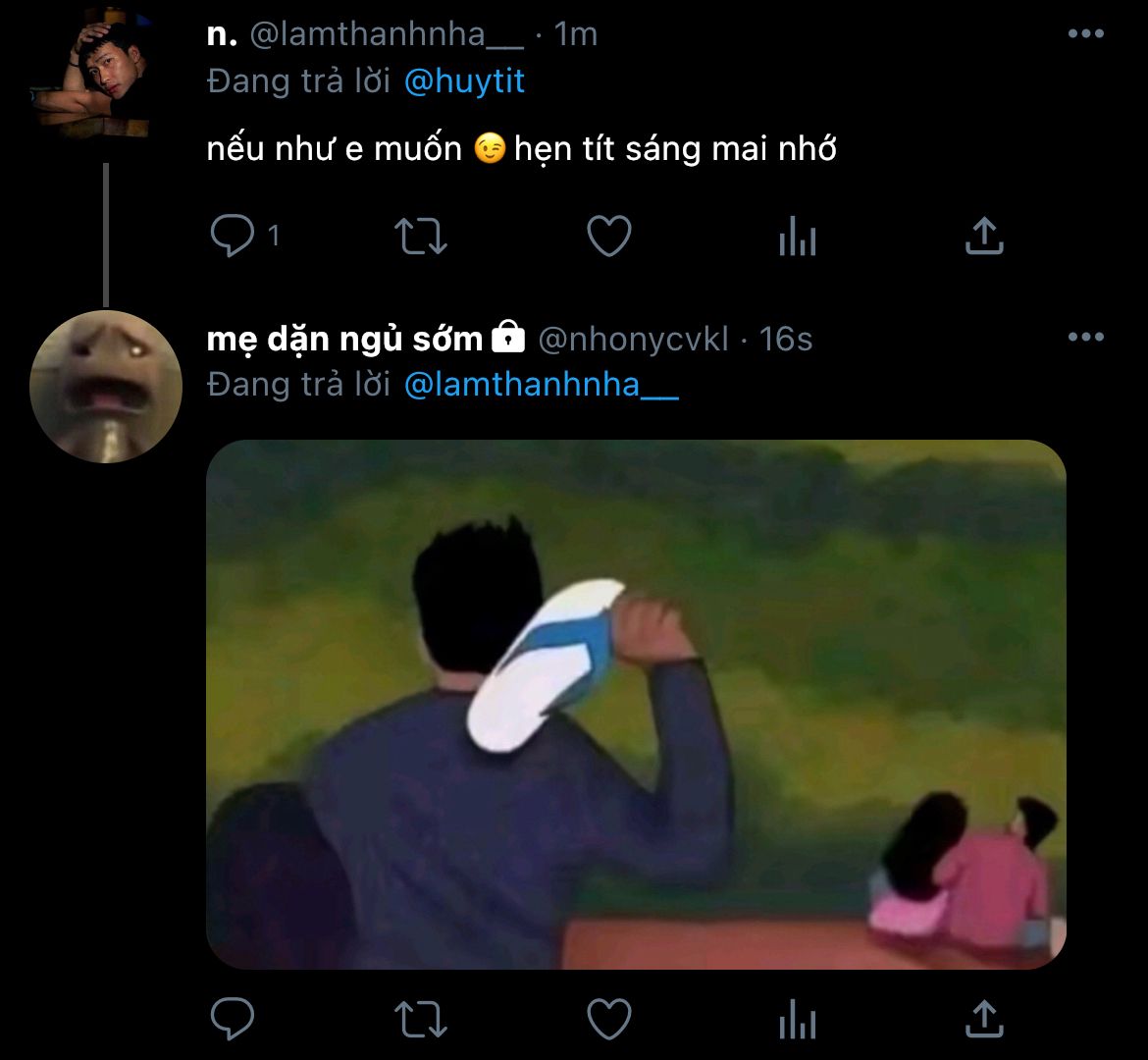Open the @huytit mention link
The width and height of the screenshot is (1148, 1060).
coord(464,81)
